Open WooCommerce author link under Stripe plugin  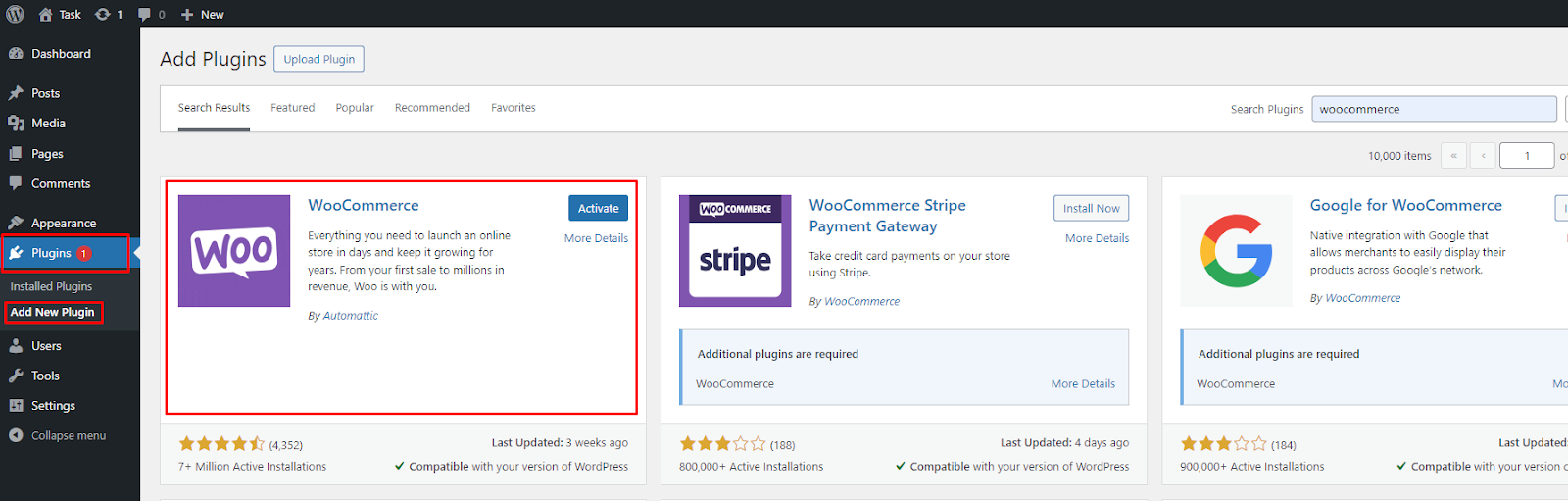tap(861, 302)
